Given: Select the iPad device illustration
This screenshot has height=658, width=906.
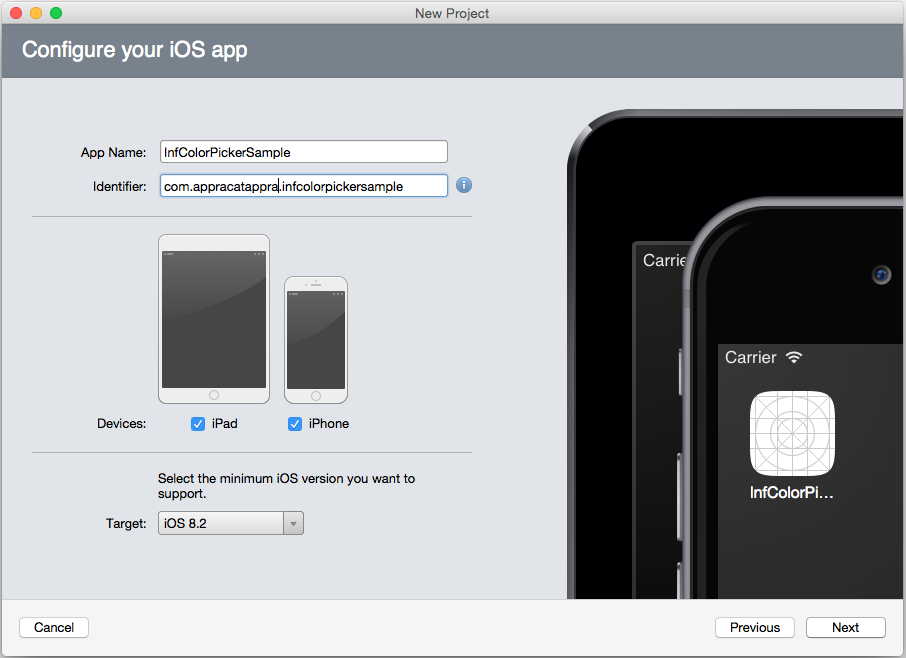Looking at the screenshot, I should point(213,318).
